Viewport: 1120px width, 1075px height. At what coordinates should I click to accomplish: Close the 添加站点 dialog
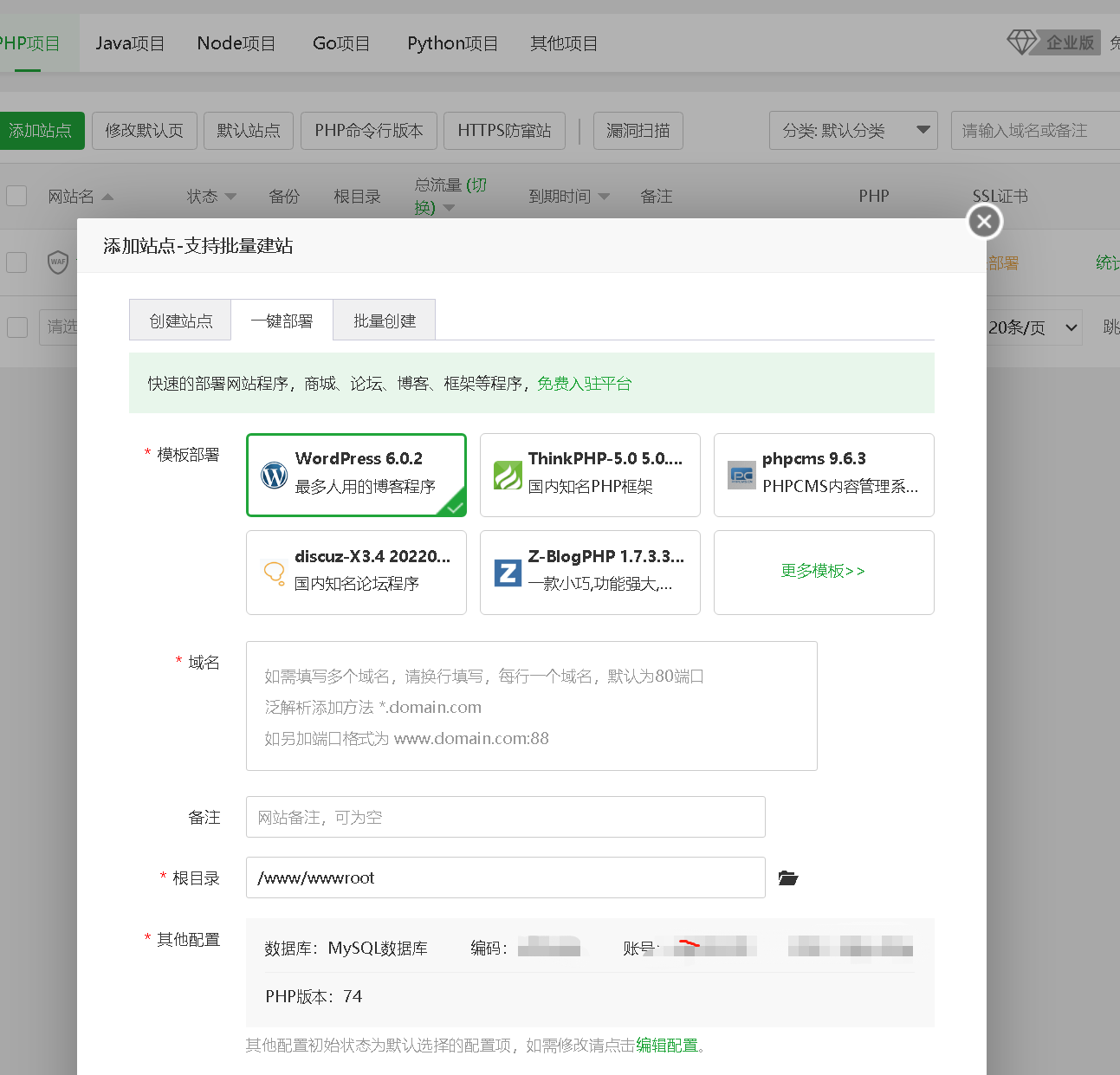(x=985, y=222)
